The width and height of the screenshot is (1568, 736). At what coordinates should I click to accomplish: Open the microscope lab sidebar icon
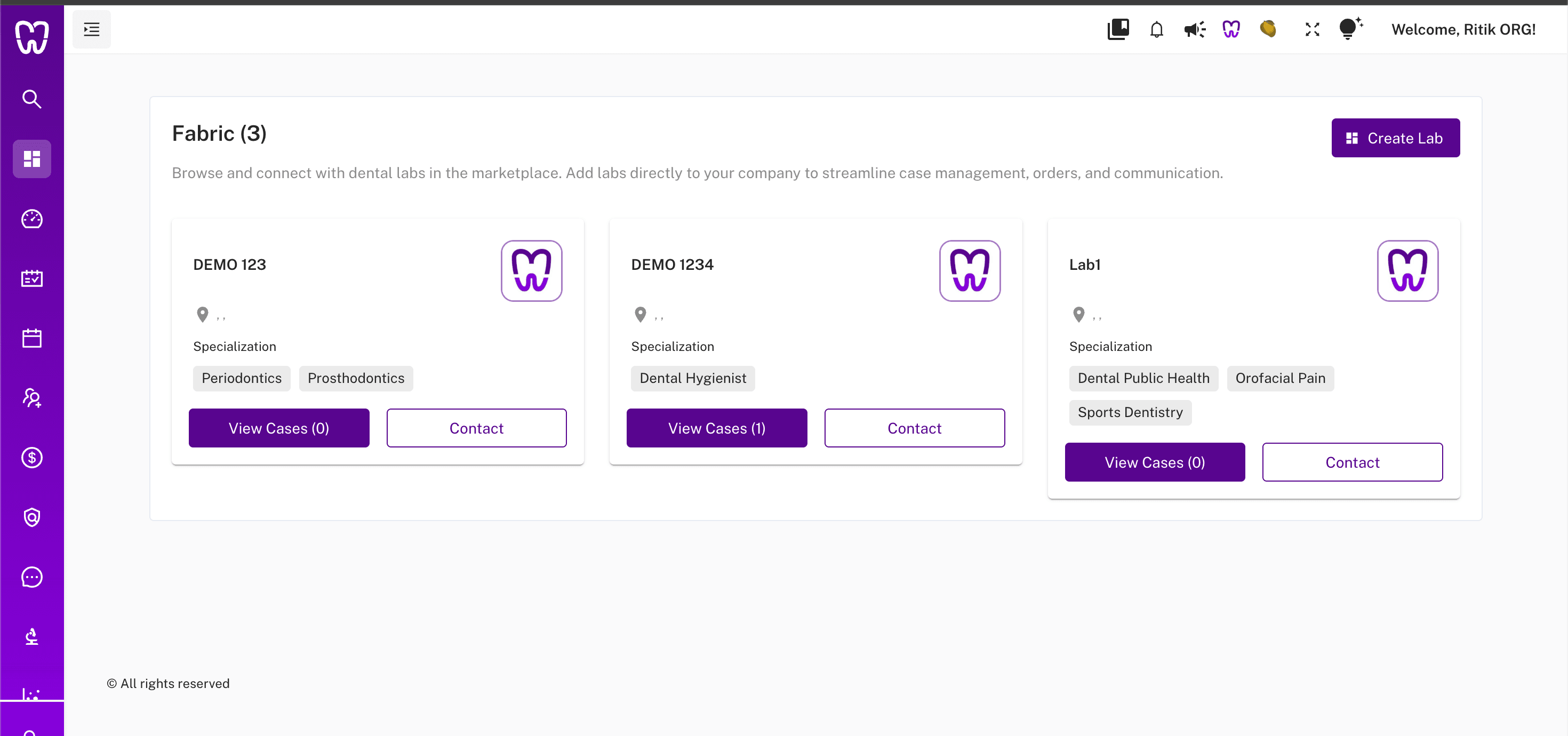[x=31, y=636]
